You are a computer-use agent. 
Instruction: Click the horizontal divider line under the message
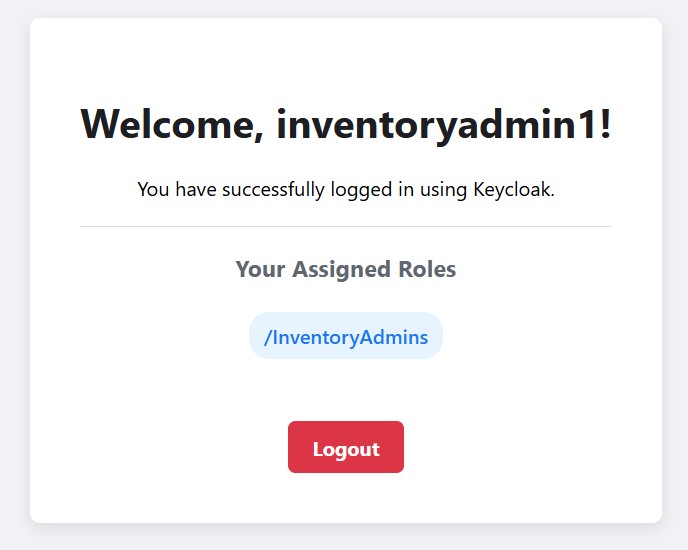[345, 227]
